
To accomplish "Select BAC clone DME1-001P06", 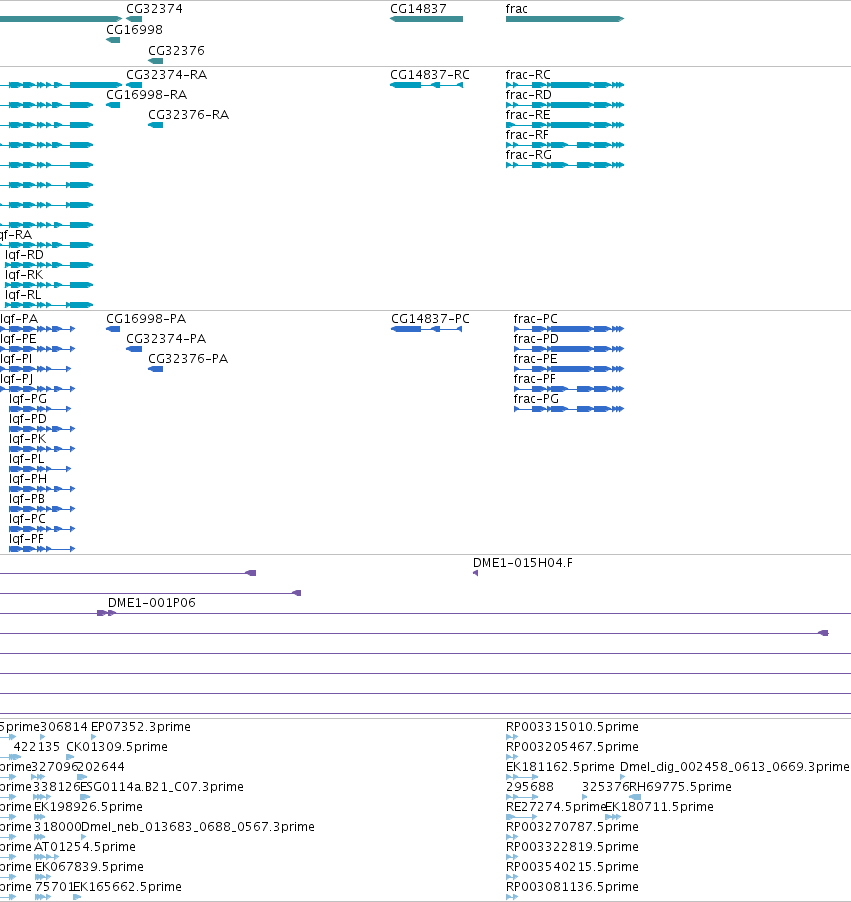I will [x=151, y=603].
